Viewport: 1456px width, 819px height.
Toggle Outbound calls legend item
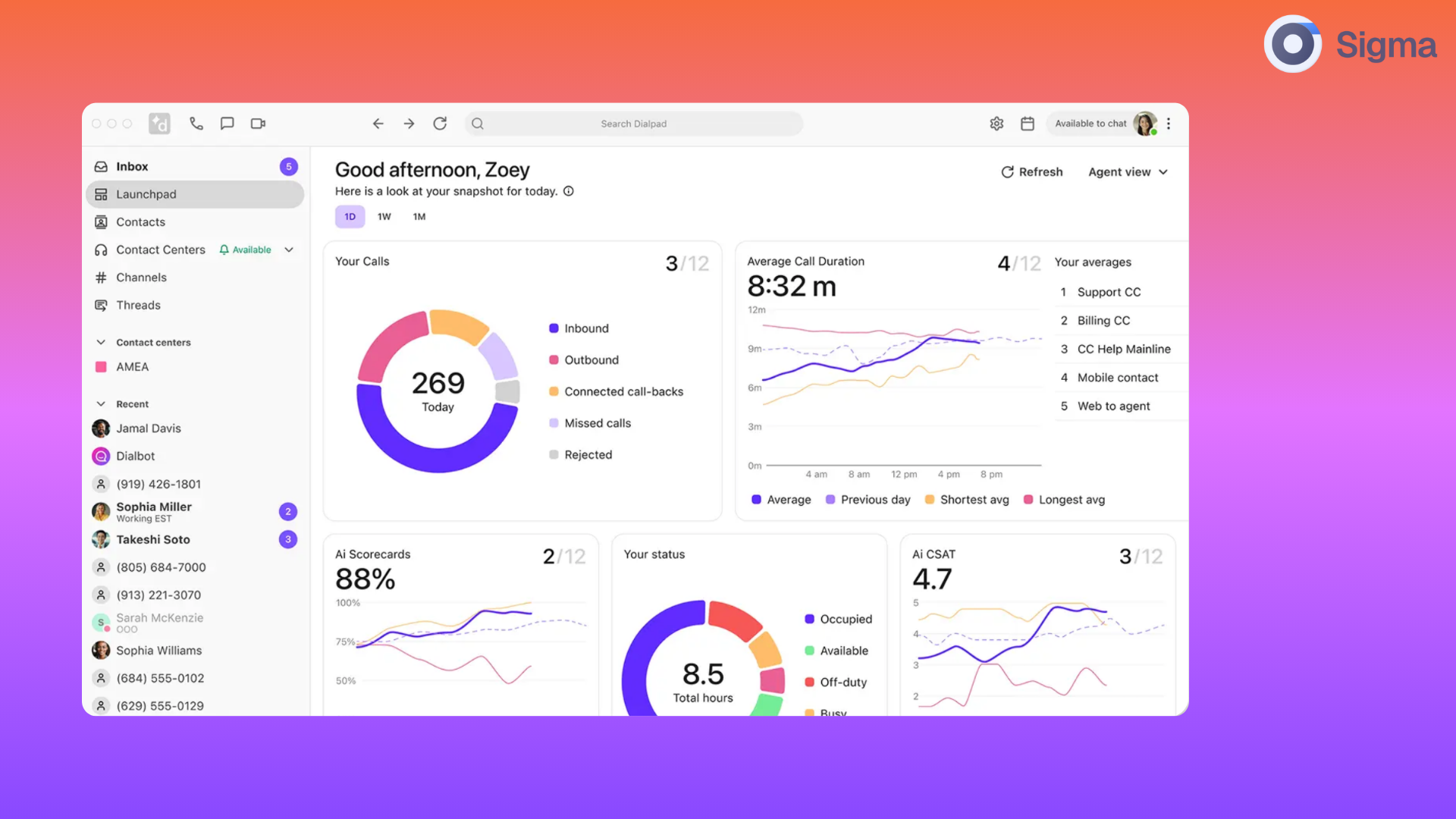point(584,360)
